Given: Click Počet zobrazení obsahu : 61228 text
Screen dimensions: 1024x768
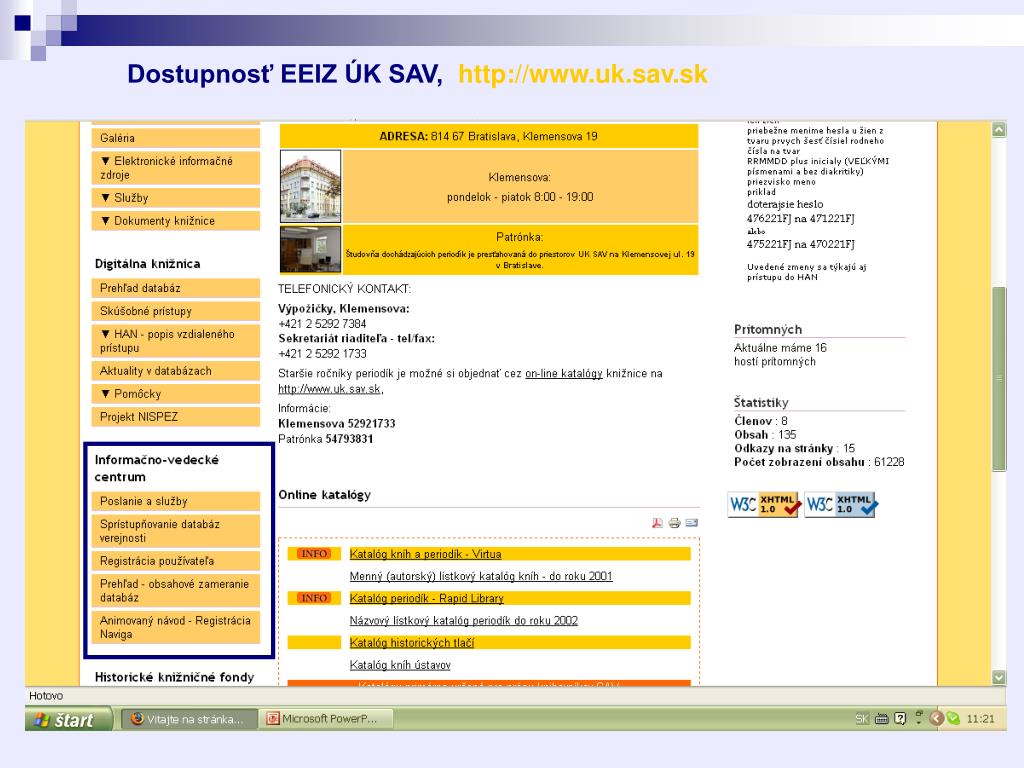Looking at the screenshot, I should pos(819,462).
